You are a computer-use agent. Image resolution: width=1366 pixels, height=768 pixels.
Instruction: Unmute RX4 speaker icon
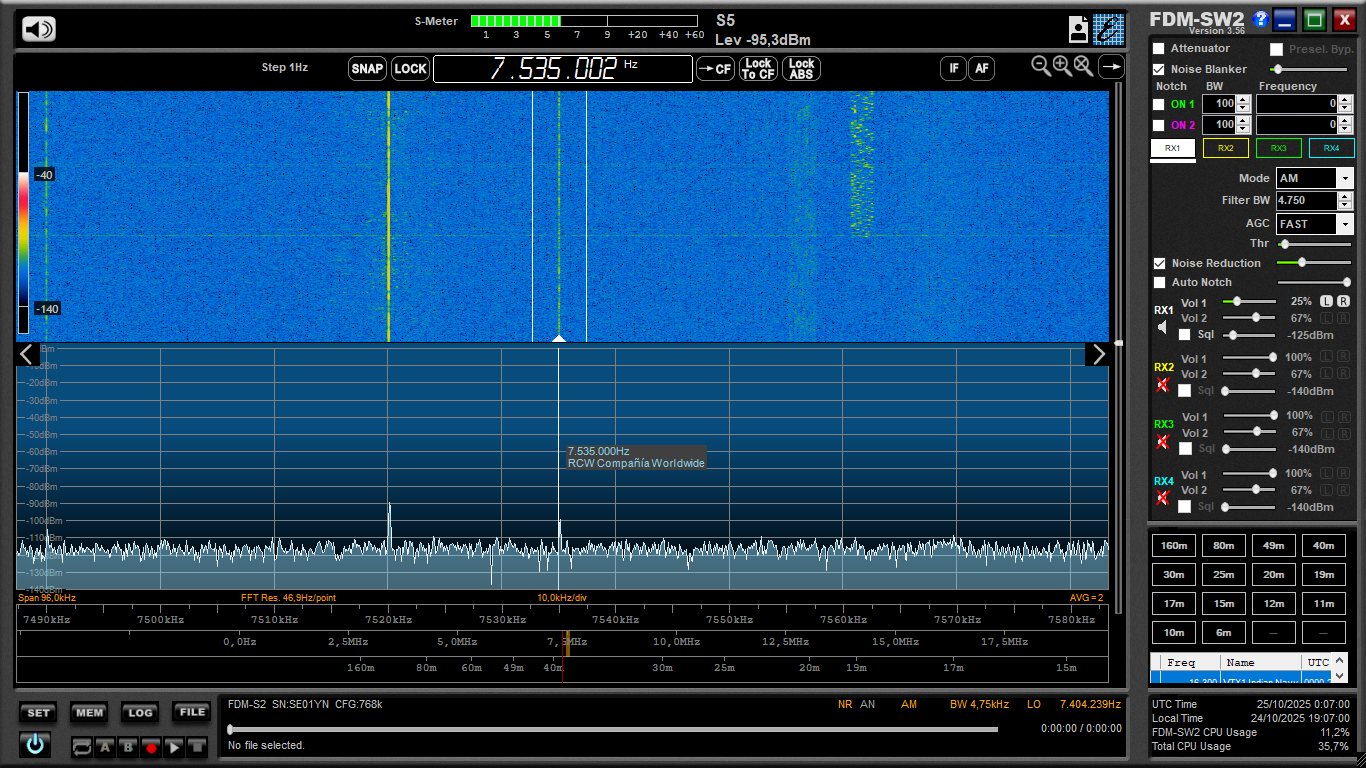pyautogui.click(x=1162, y=499)
